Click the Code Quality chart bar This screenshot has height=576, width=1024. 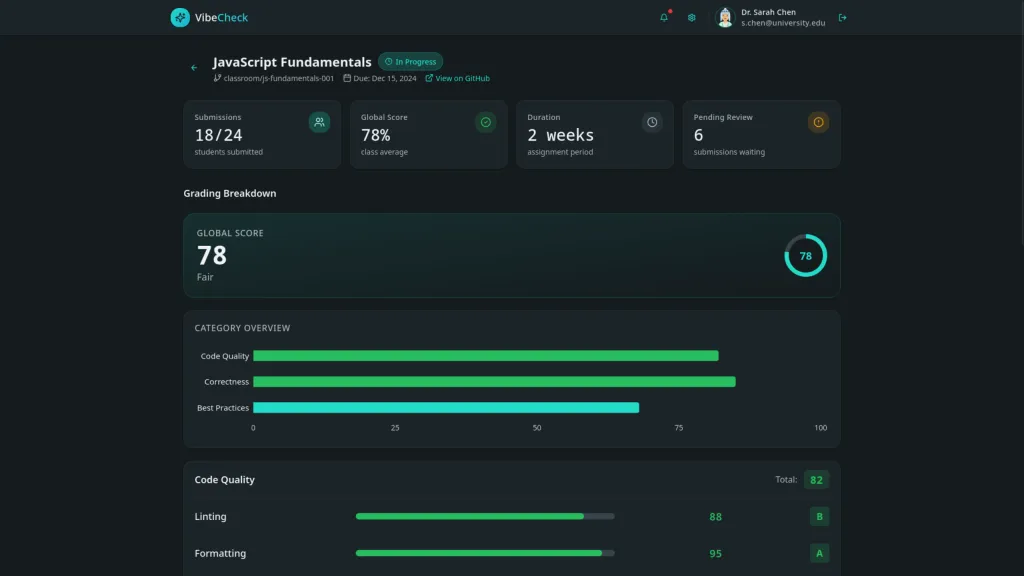[x=485, y=356]
